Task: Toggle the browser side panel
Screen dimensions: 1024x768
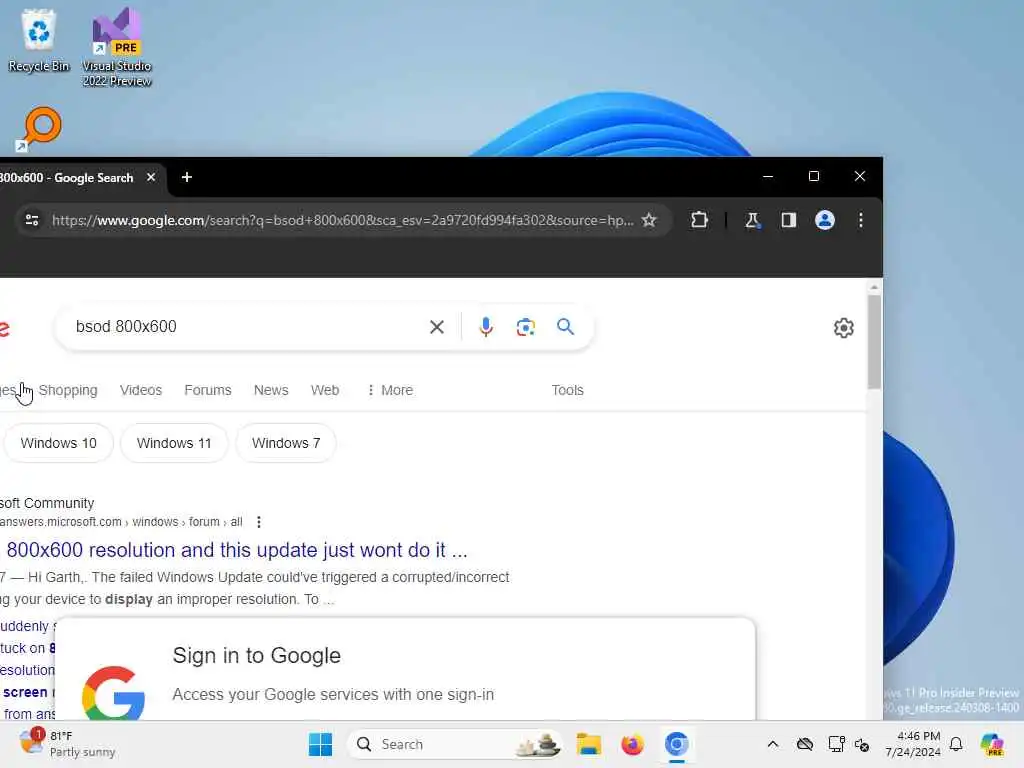Action: (x=789, y=220)
